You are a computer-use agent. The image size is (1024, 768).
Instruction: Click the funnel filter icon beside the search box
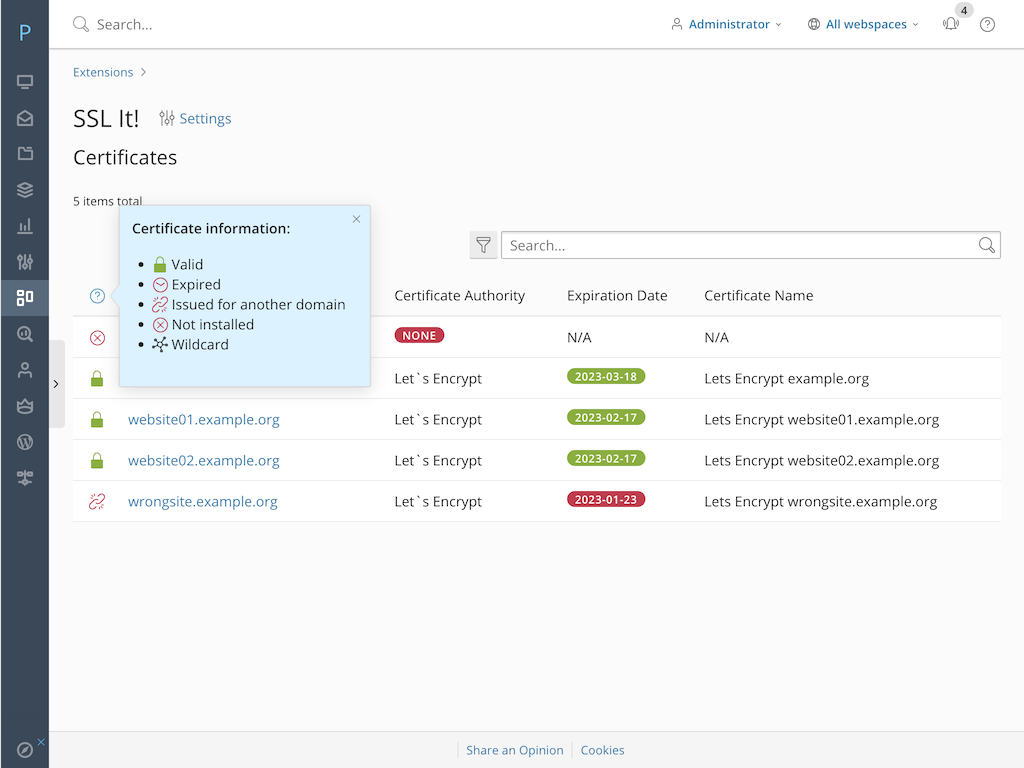click(x=483, y=245)
